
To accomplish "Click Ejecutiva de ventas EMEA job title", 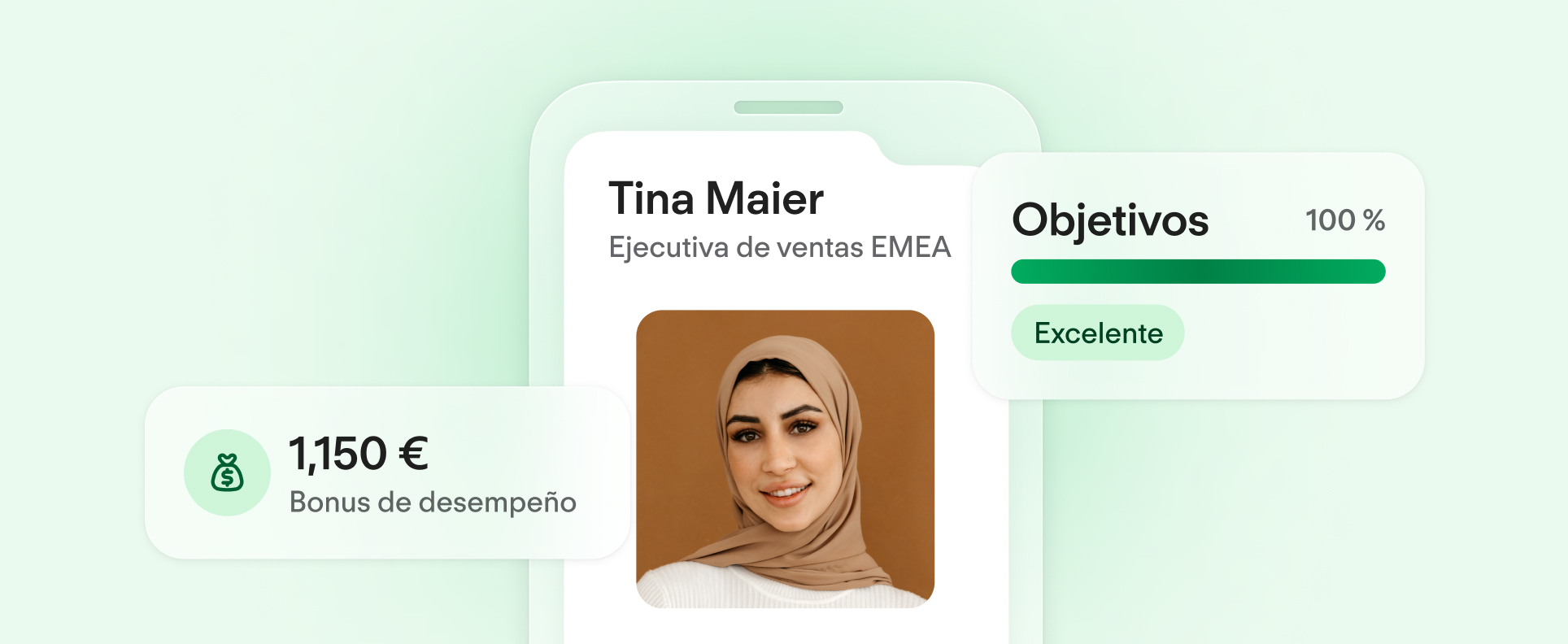I will click(780, 247).
